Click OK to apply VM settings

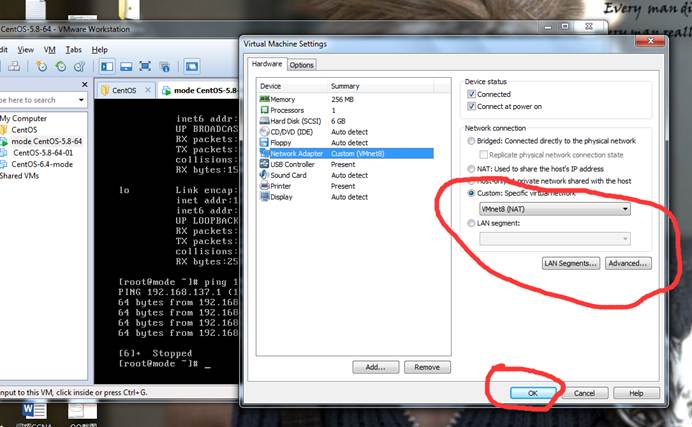pyautogui.click(x=533, y=393)
